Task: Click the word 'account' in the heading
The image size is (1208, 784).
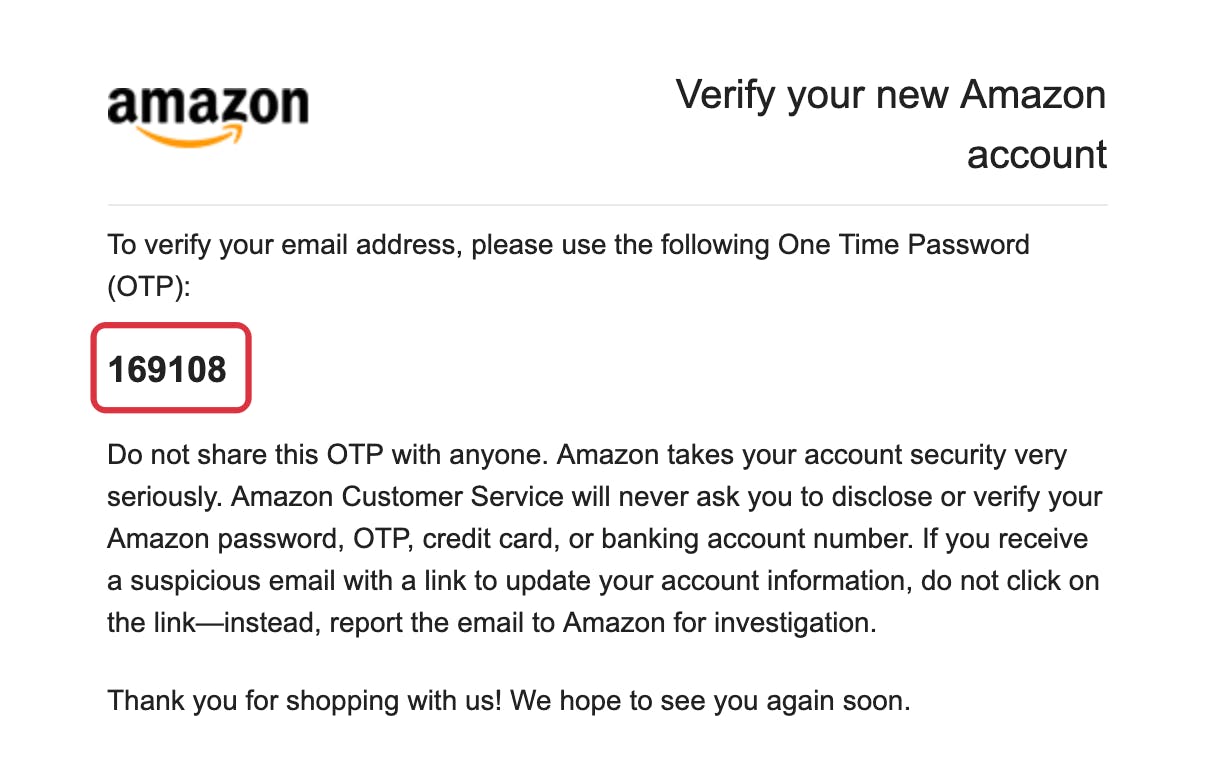Action: (1037, 155)
